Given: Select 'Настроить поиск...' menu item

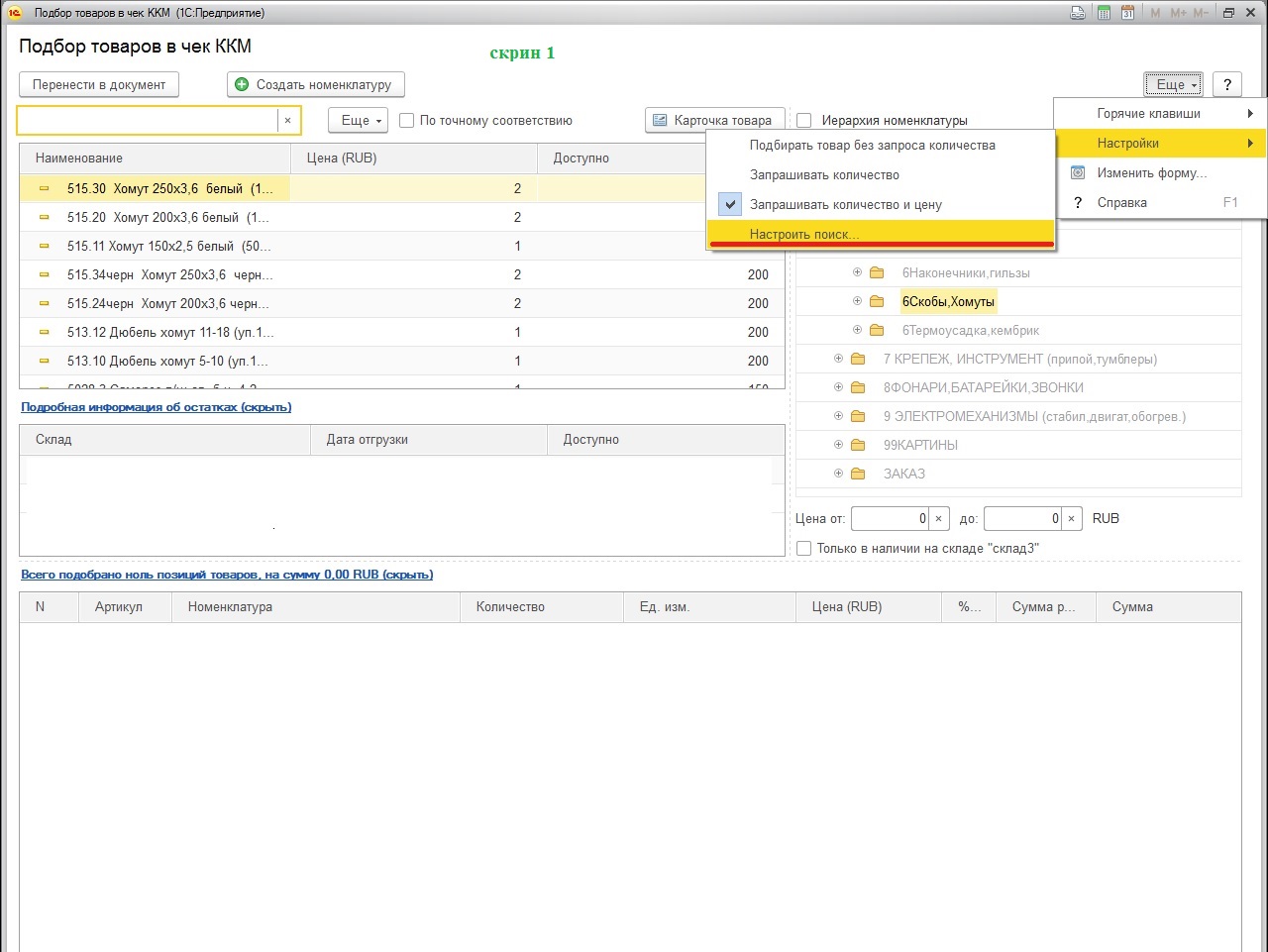Looking at the screenshot, I should tap(804, 234).
